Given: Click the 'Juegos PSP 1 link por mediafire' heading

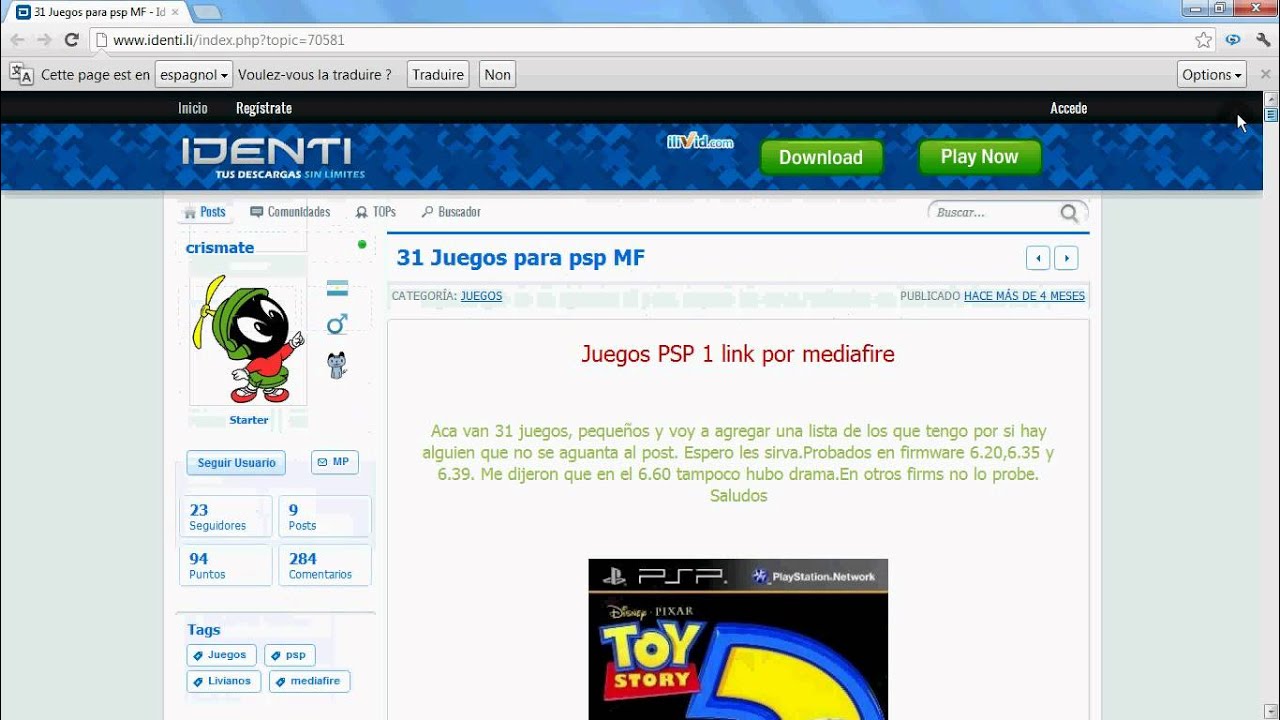Looking at the screenshot, I should (738, 354).
